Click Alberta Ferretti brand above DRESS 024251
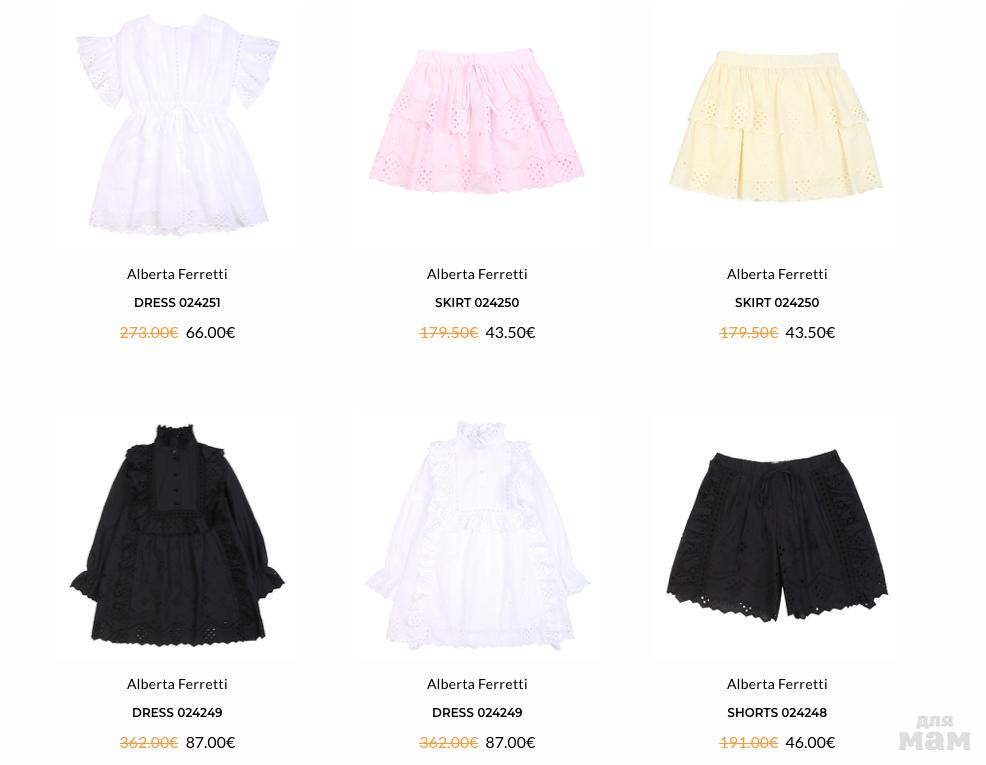This screenshot has height=765, width=986. tap(177, 274)
